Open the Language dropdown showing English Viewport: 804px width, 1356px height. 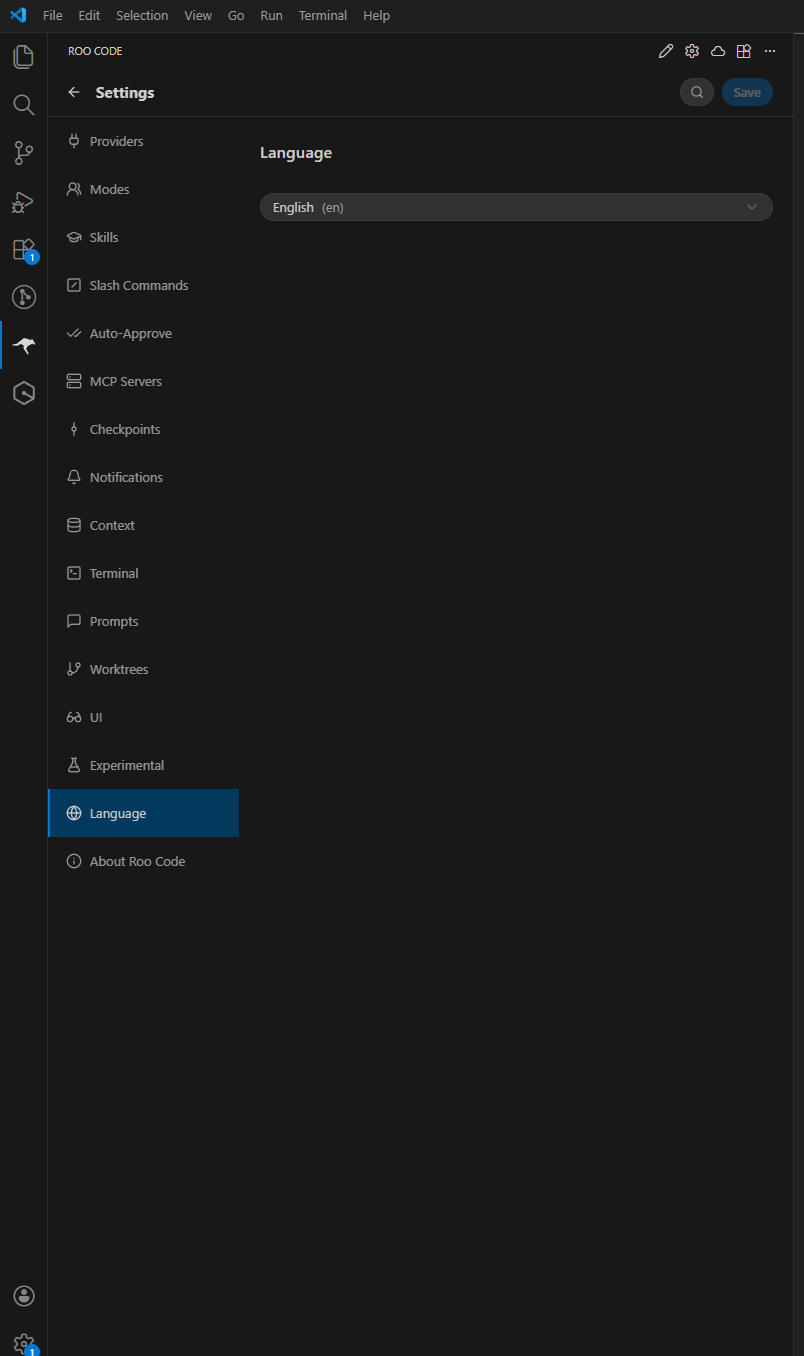516,207
